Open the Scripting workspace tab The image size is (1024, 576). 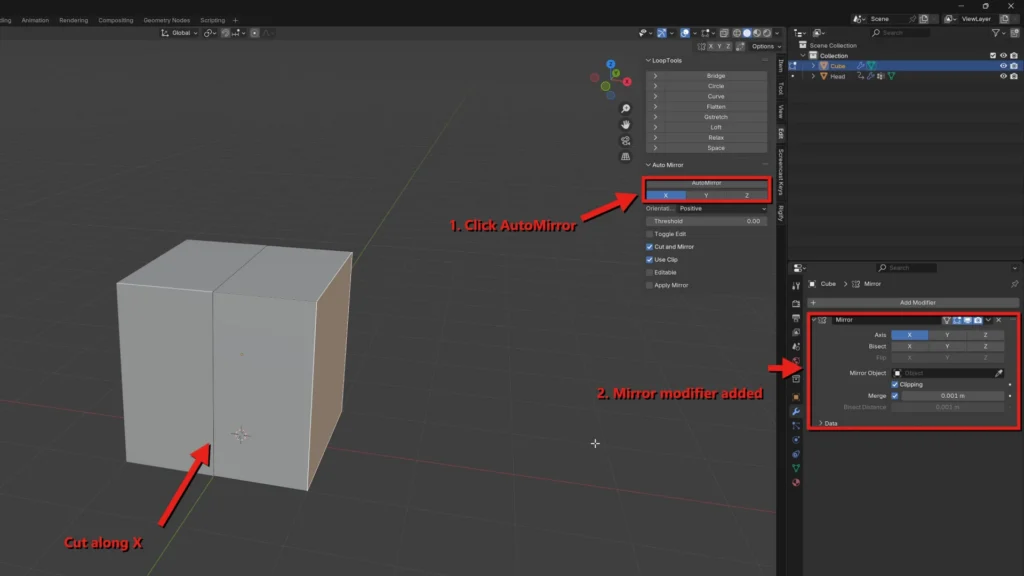[x=212, y=20]
